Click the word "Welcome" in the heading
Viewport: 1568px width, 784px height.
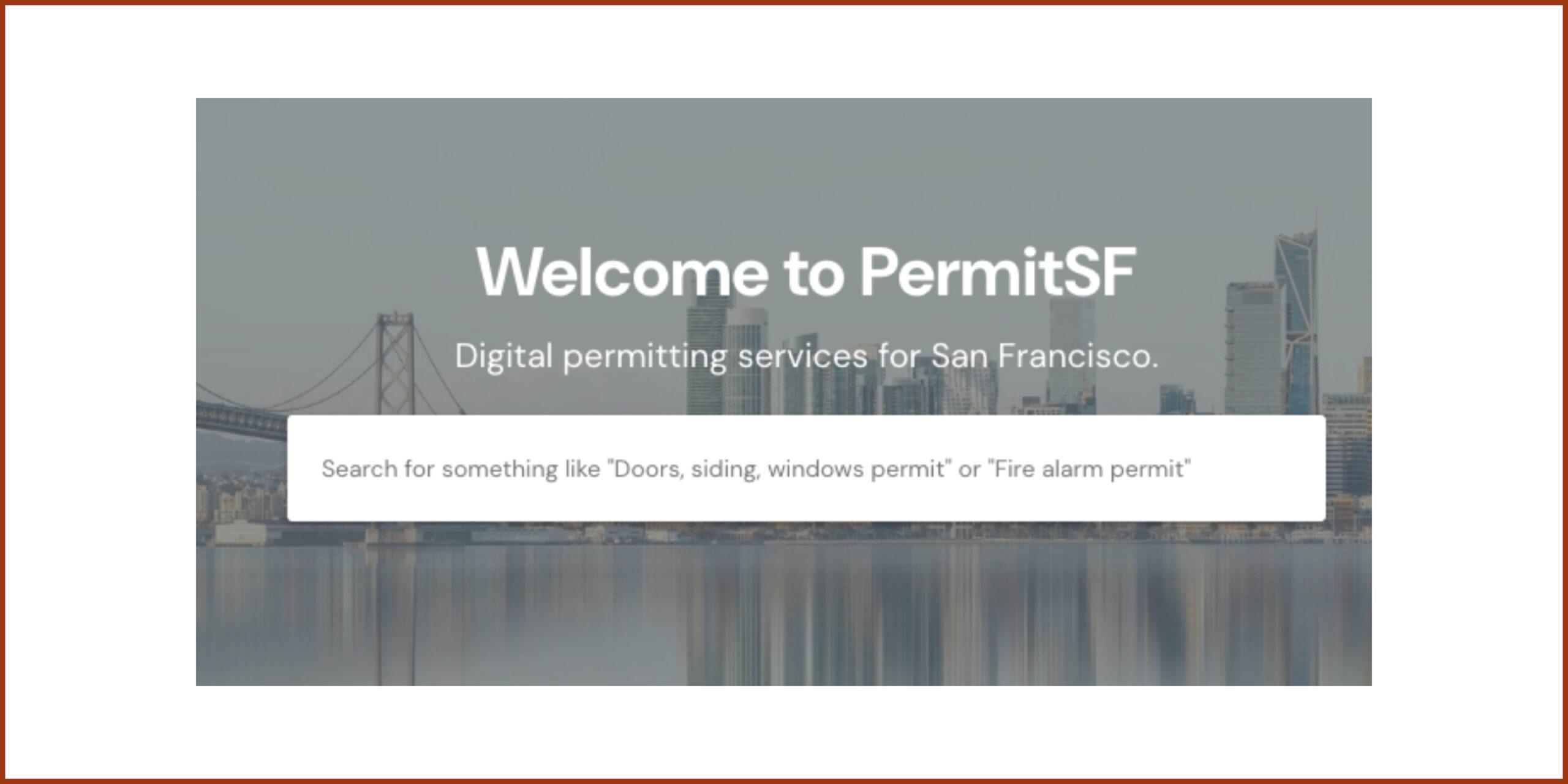click(x=622, y=273)
